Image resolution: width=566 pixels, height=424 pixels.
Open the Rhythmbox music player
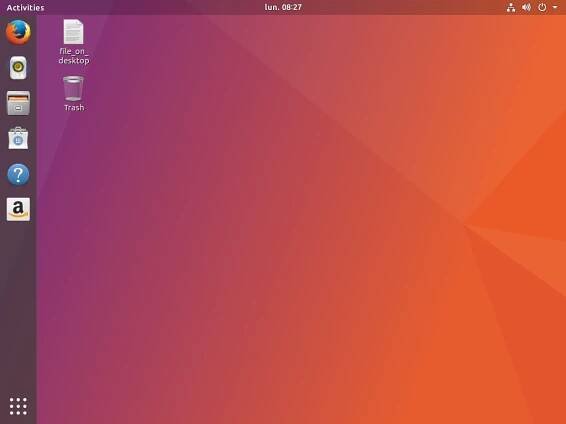pyautogui.click(x=18, y=67)
